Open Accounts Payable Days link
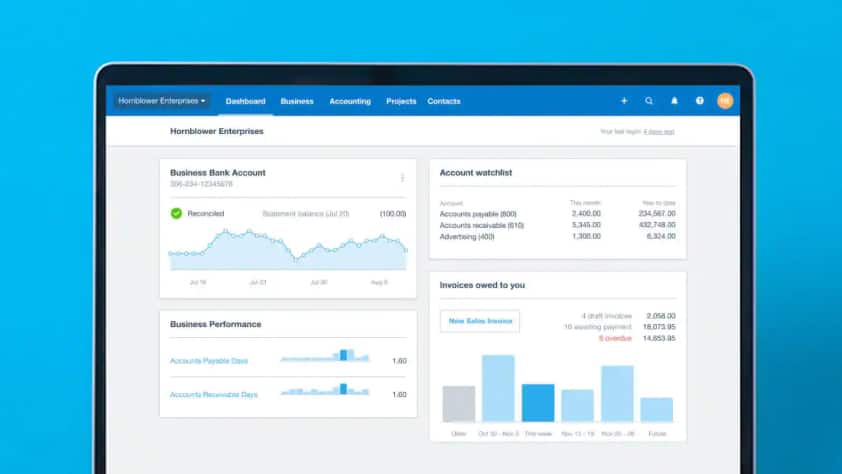 pos(209,360)
